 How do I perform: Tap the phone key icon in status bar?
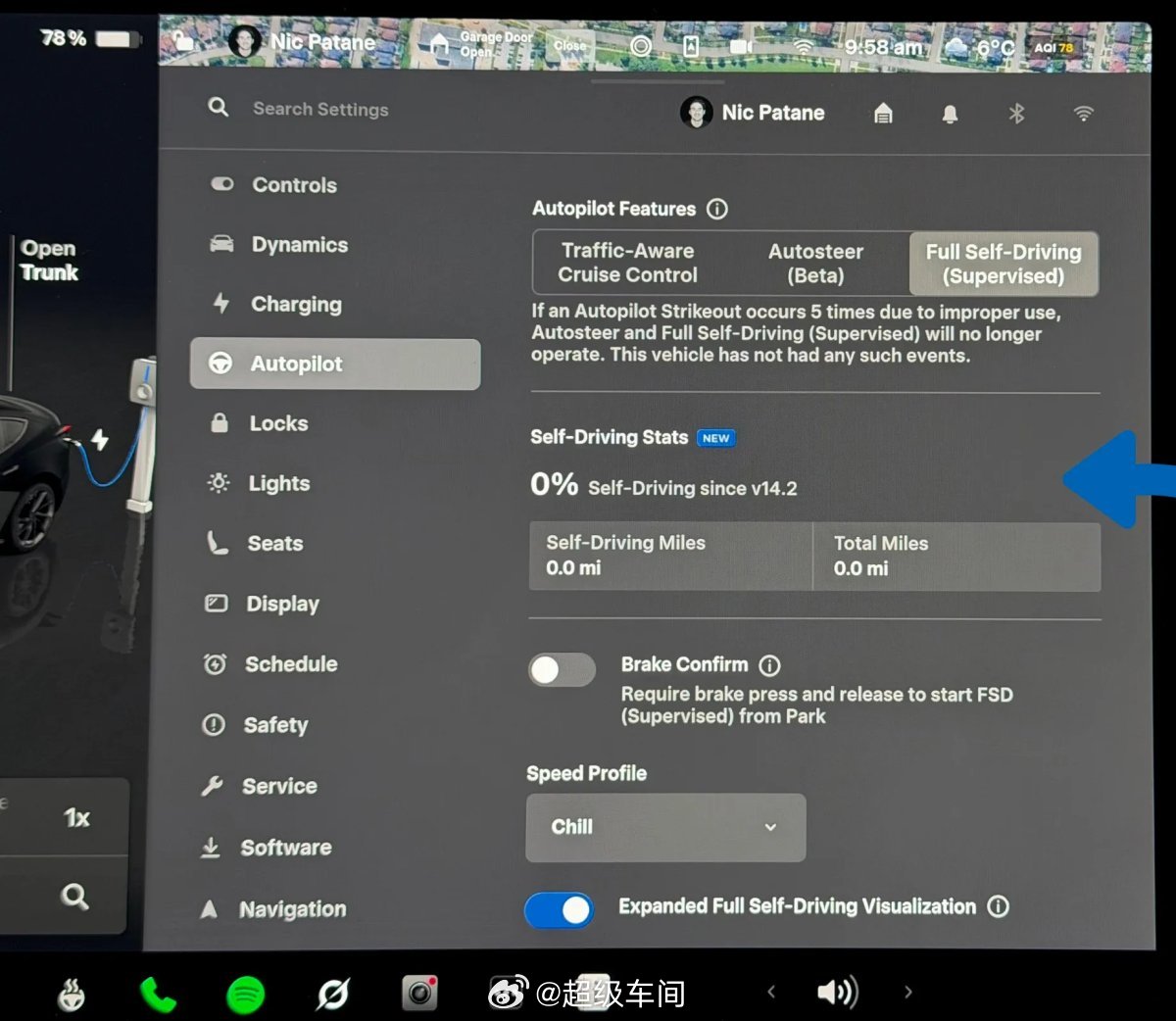pyautogui.click(x=691, y=46)
